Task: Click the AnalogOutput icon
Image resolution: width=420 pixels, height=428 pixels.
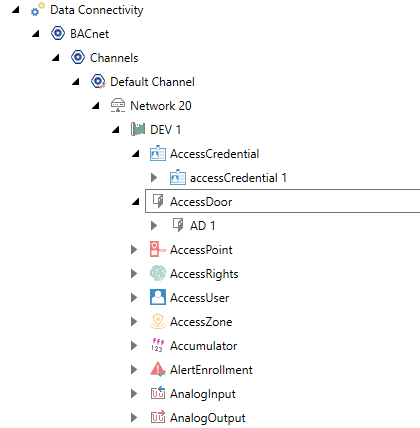Action: 158,417
